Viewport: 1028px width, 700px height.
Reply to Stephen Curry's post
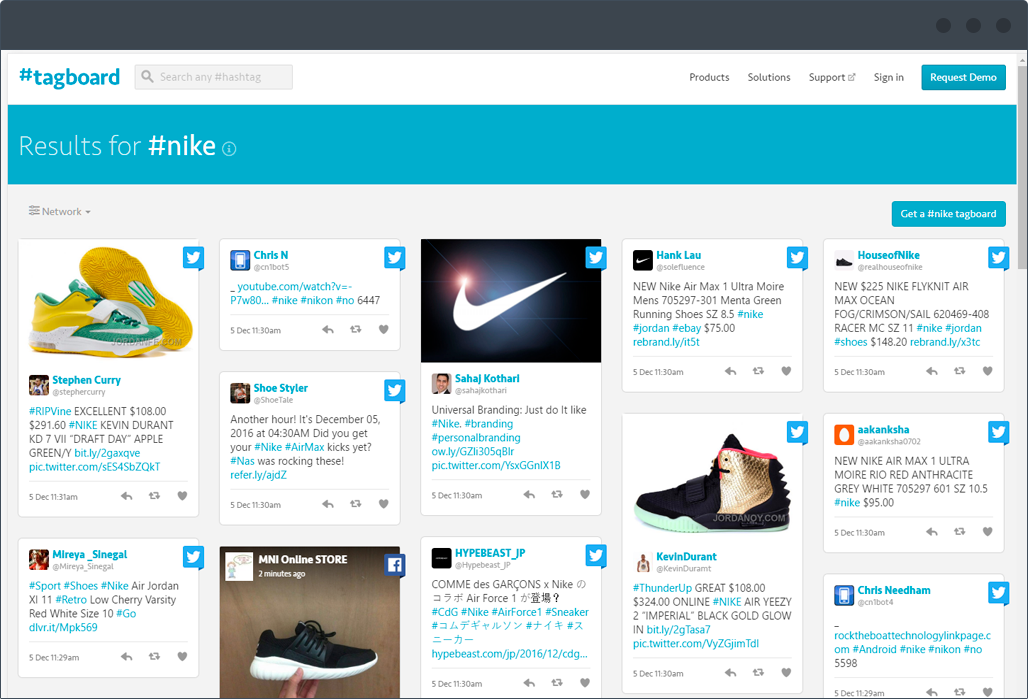[x=127, y=496]
